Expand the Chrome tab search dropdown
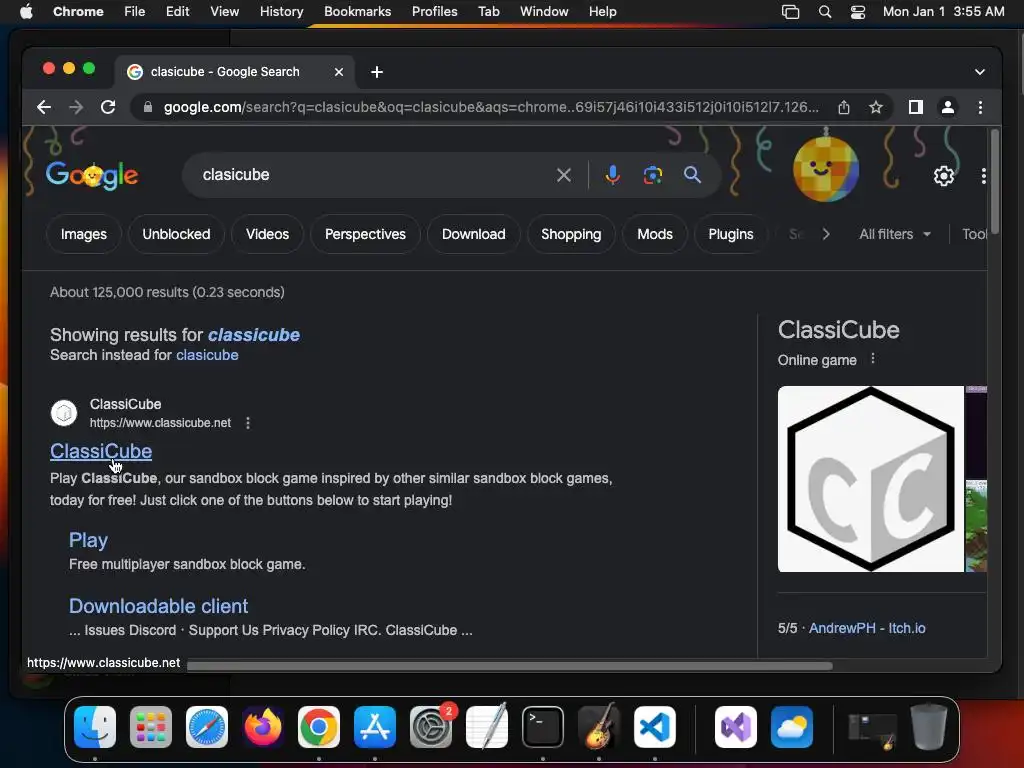1024x768 pixels. tap(980, 72)
